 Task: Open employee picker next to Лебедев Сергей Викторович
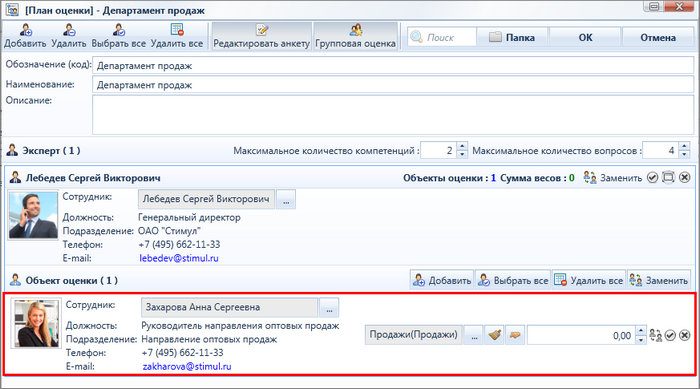point(286,199)
